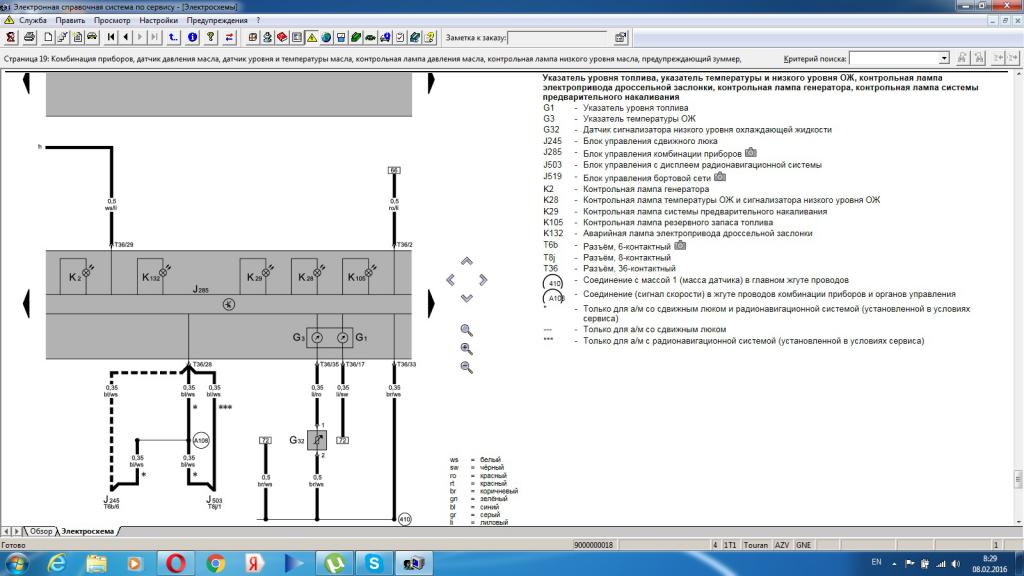1024x576 pixels.
Task: Click the tab scroll left arrow at bottom
Action: 7,532
